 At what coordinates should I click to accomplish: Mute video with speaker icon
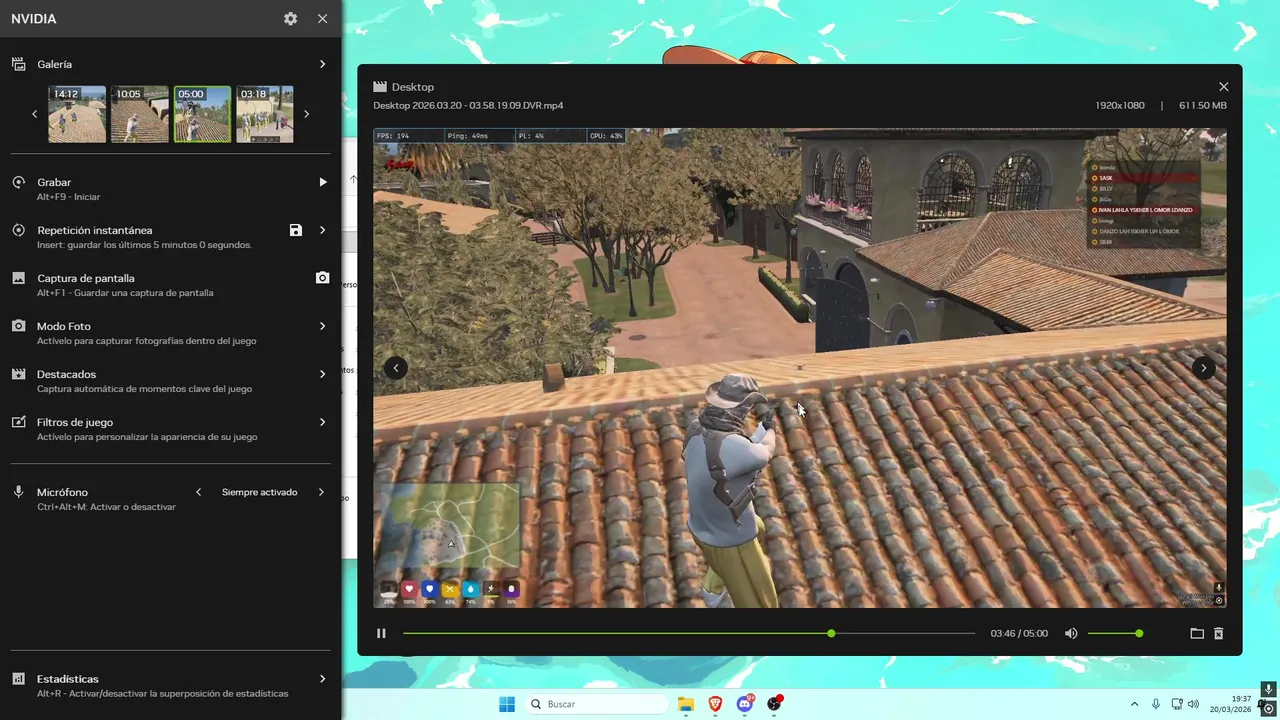pos(1071,633)
